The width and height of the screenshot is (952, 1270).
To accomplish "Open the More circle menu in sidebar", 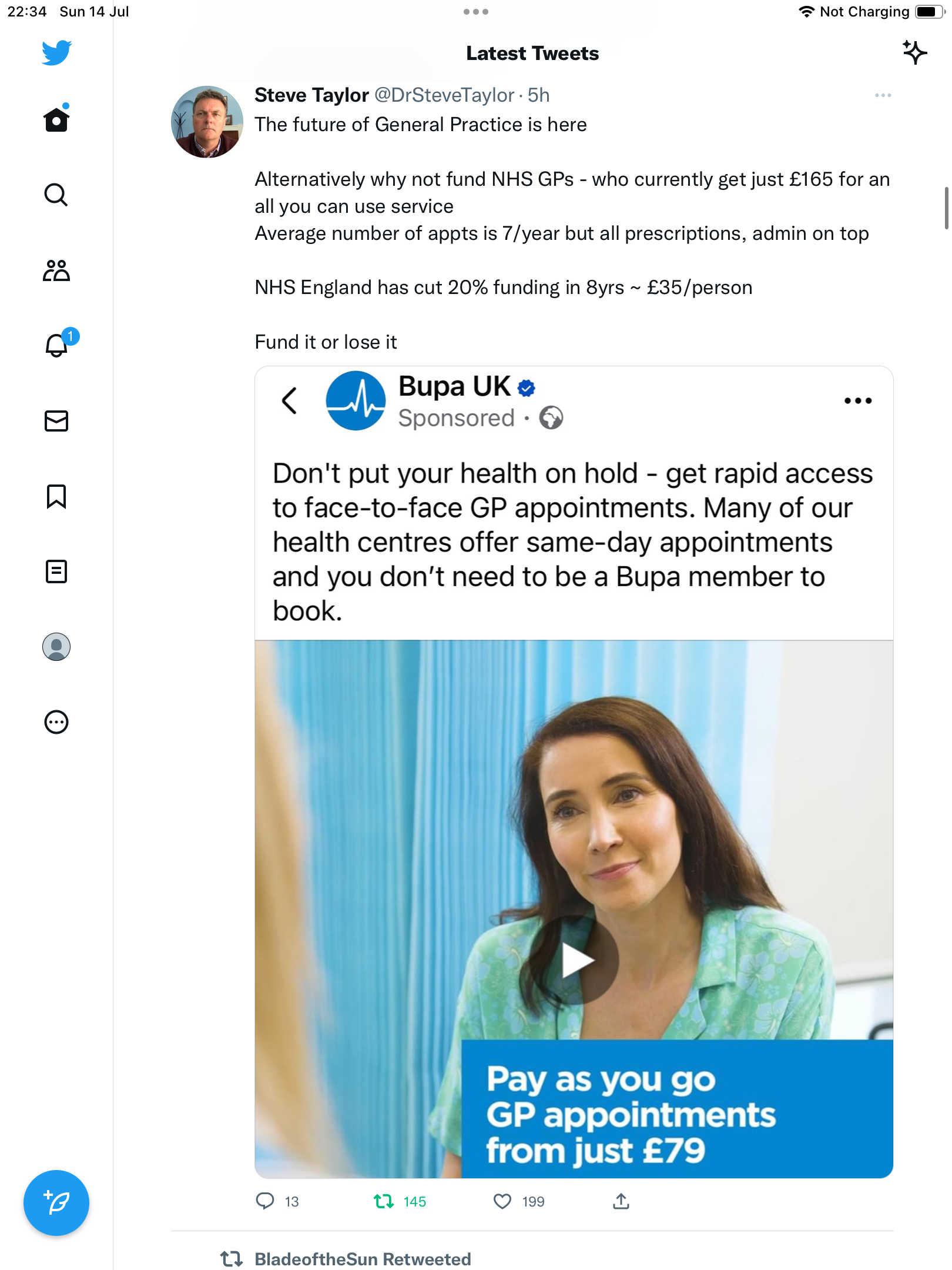I will tap(56, 722).
